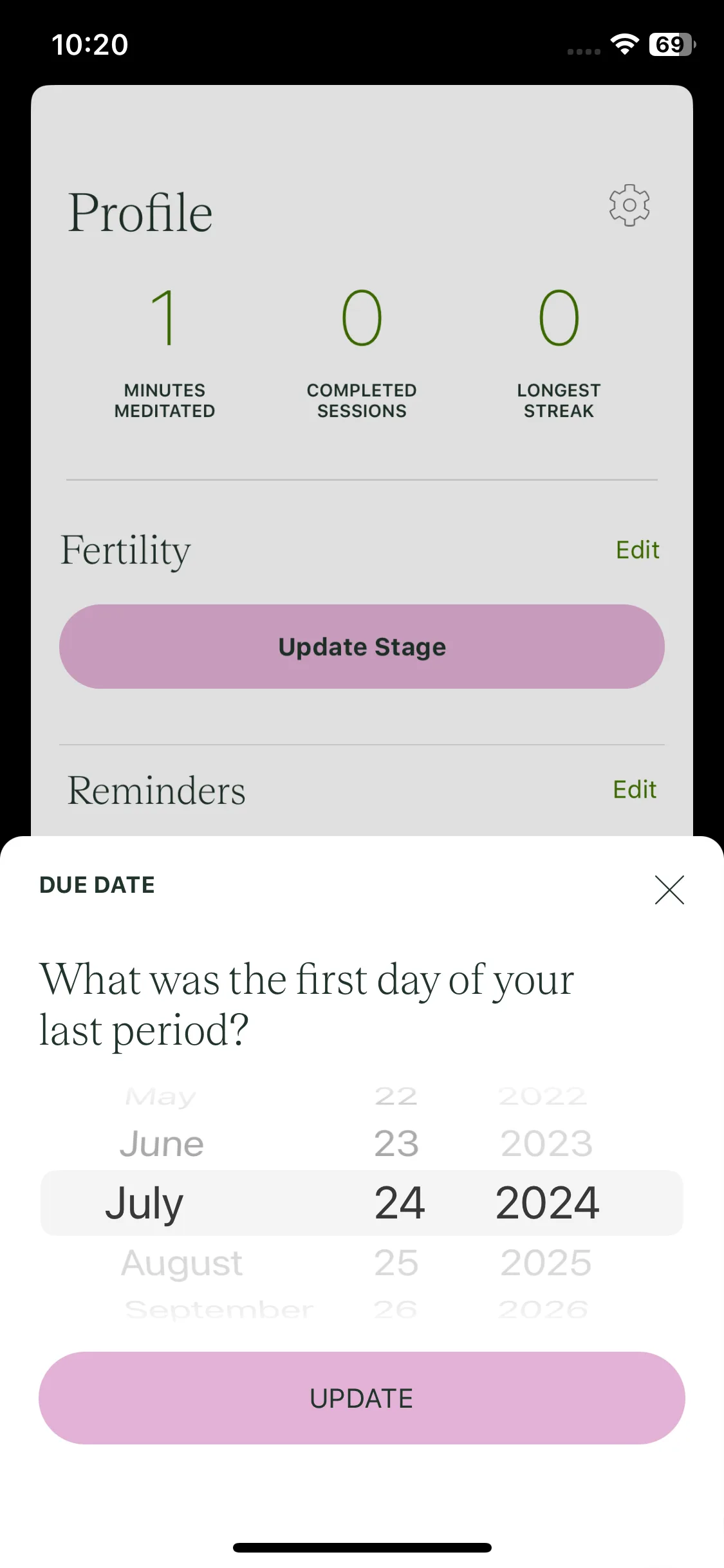724x1568 pixels.
Task: Tap the home indicator bar
Action: click(362, 1547)
